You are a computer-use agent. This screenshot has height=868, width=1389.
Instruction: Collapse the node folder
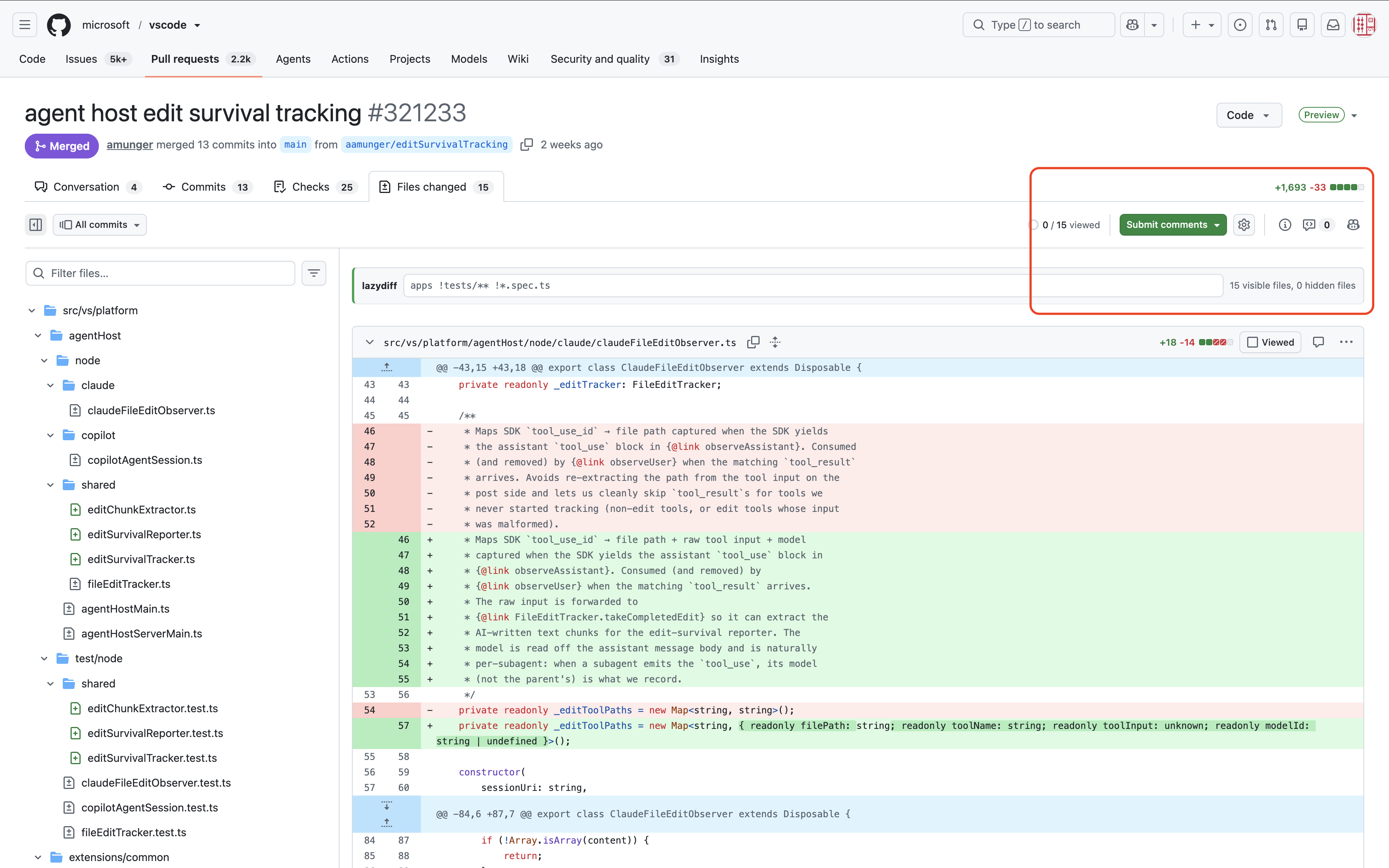(x=44, y=360)
